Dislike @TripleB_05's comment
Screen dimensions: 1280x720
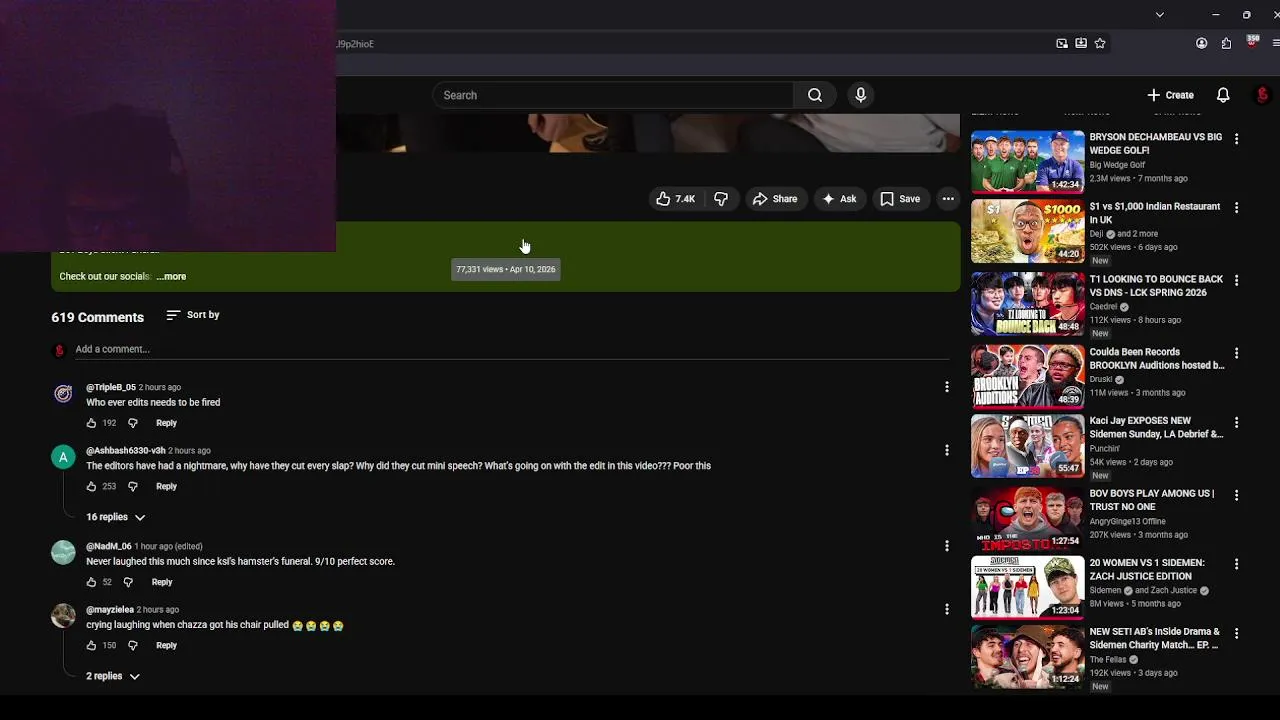132,423
